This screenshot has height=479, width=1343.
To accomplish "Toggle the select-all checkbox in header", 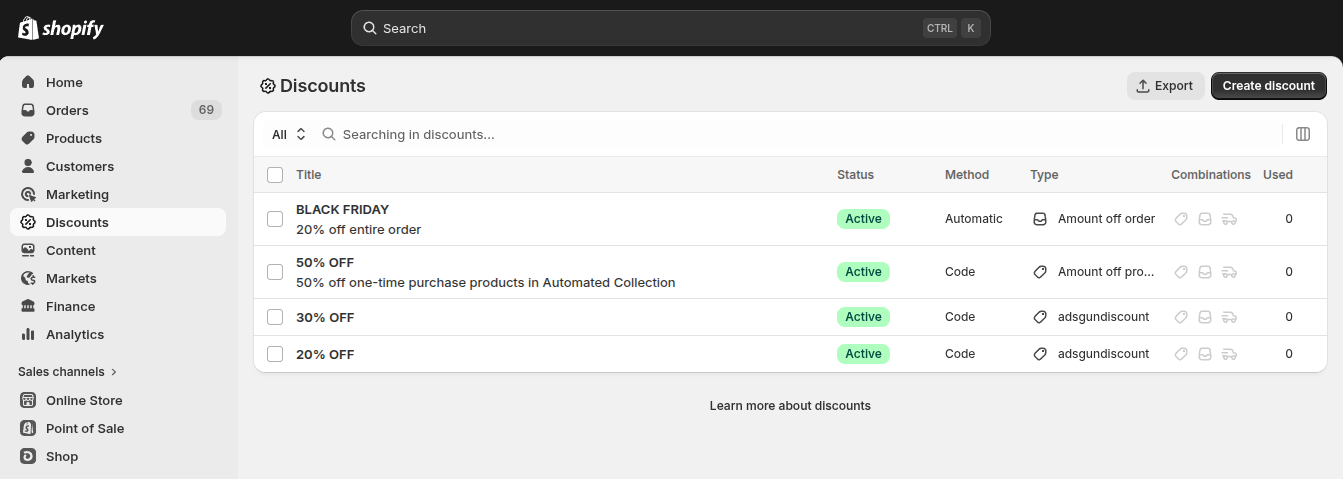I will click(275, 175).
